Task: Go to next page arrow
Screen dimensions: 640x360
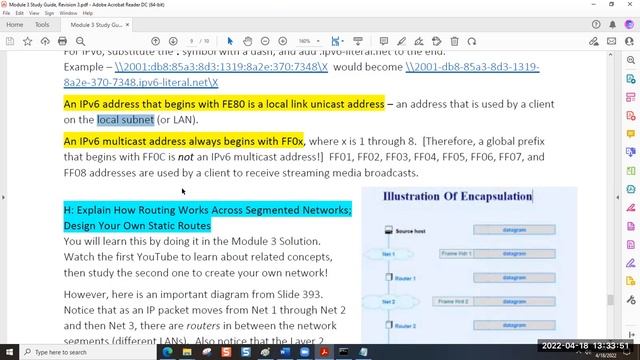Action: pyautogui.click(x=173, y=41)
